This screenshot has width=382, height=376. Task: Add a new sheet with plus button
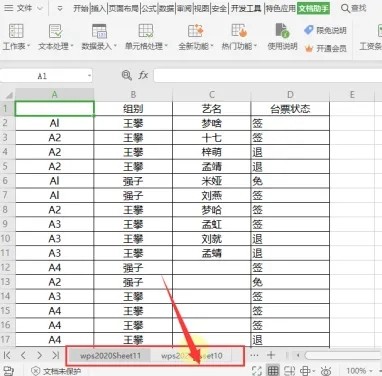271,355
